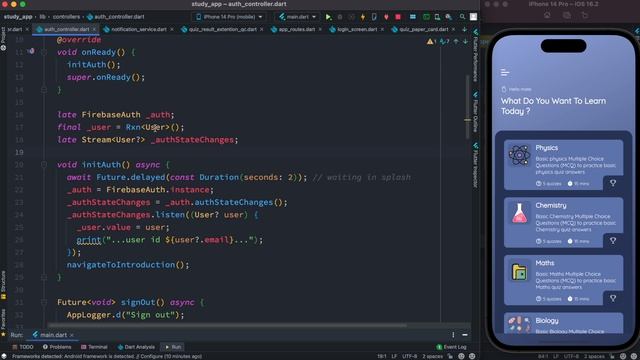Click LF line separator in status bar

[394, 356]
